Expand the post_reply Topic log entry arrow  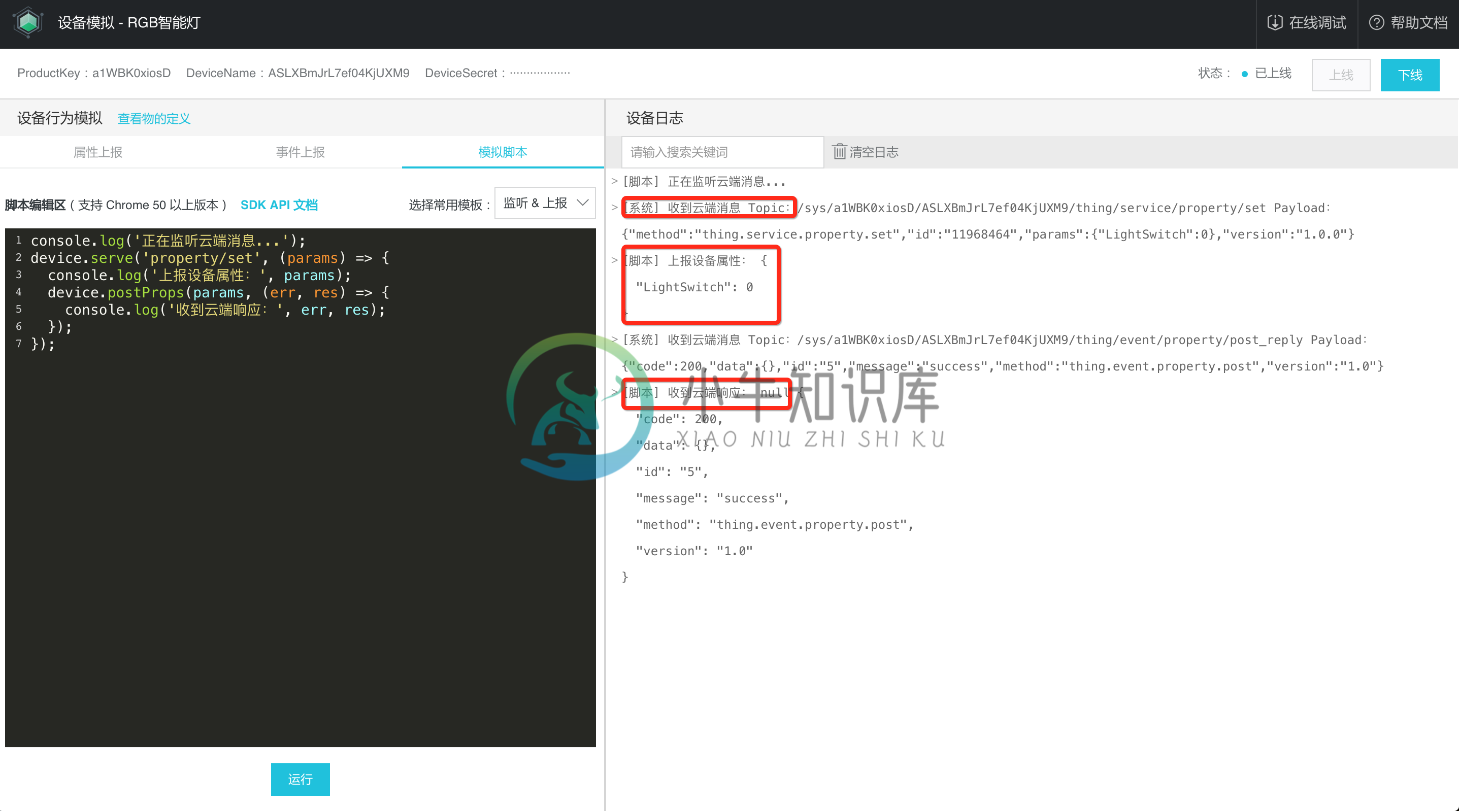(x=614, y=340)
